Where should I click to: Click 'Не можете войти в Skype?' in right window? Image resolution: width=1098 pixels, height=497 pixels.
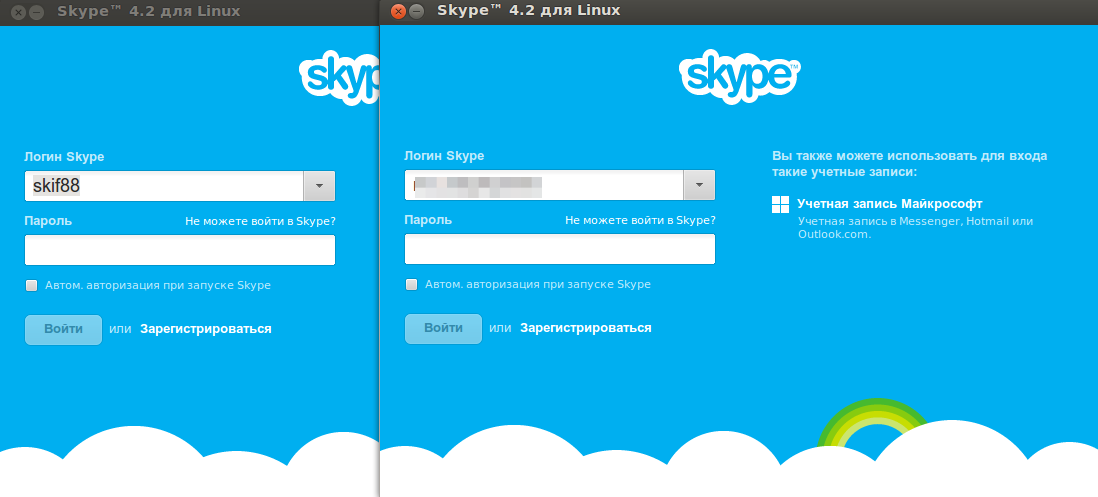(x=640, y=220)
